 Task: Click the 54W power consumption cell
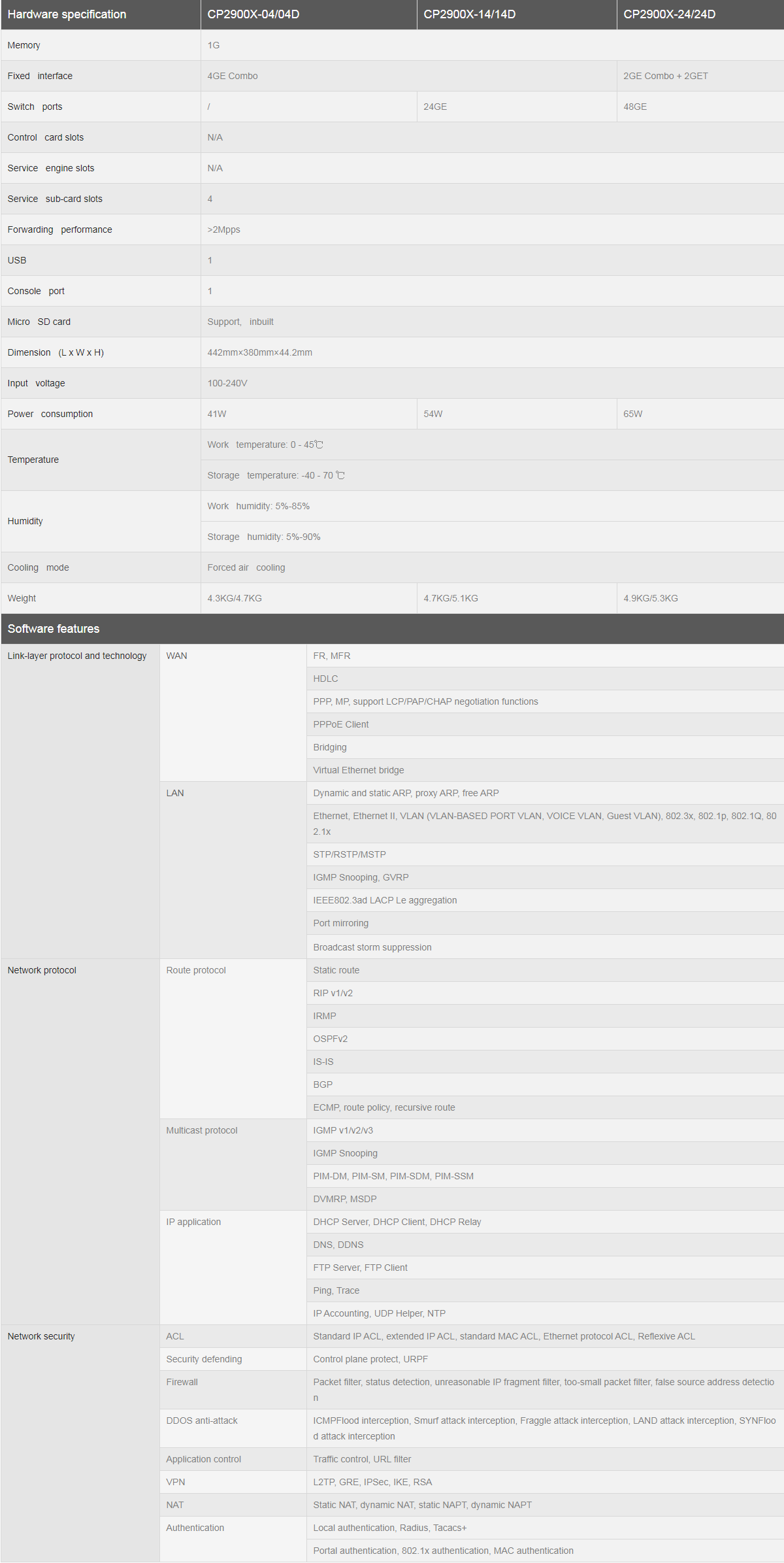[x=517, y=414]
